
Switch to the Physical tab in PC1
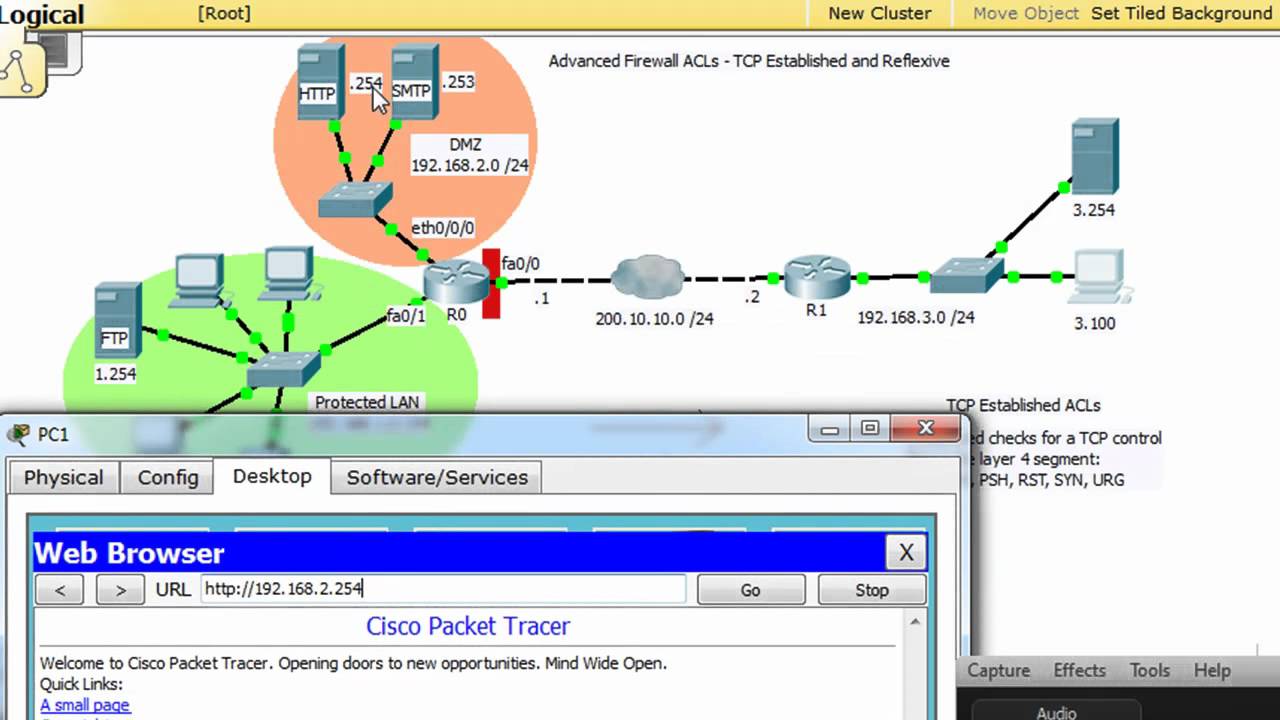tap(63, 477)
